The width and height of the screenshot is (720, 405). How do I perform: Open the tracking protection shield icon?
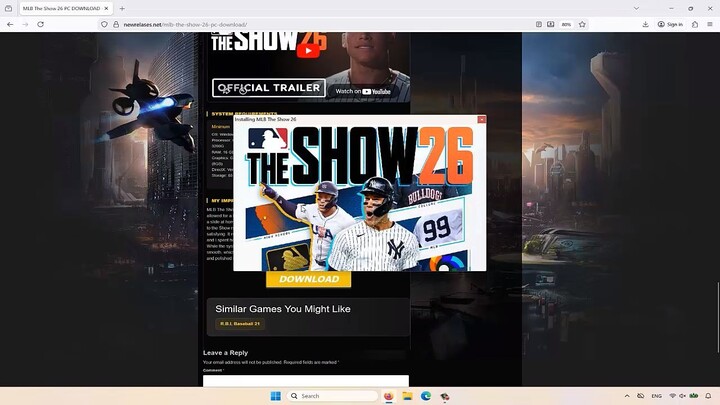click(104, 24)
